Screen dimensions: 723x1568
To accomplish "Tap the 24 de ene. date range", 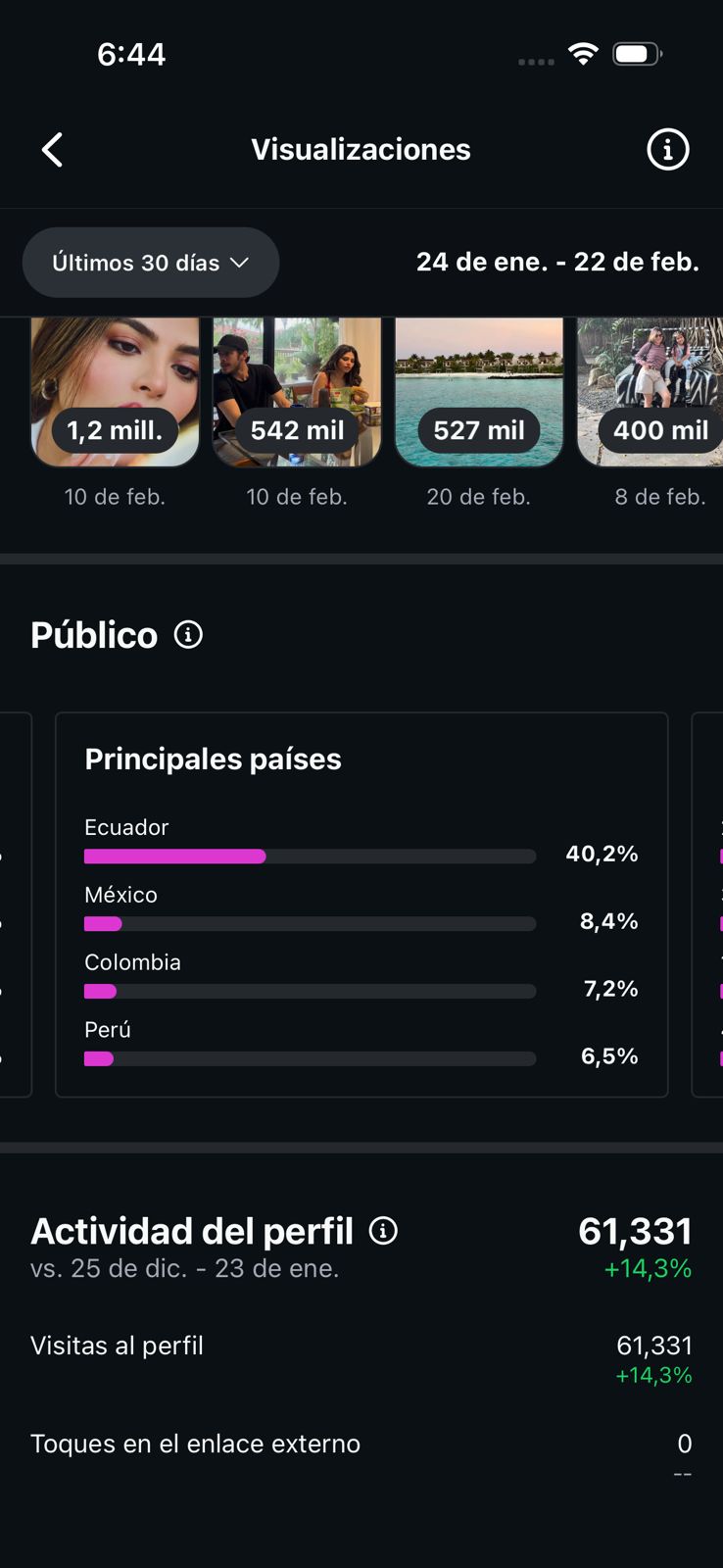I will (557, 263).
